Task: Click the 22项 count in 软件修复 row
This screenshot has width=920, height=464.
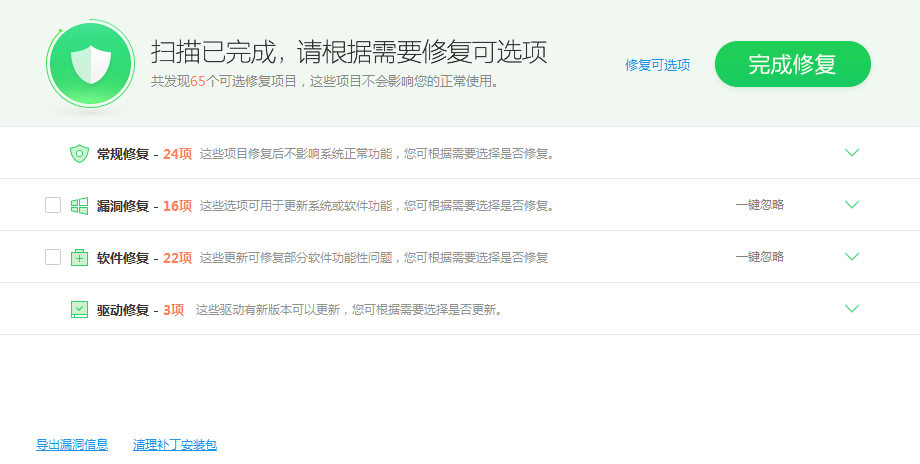Action: (x=177, y=258)
